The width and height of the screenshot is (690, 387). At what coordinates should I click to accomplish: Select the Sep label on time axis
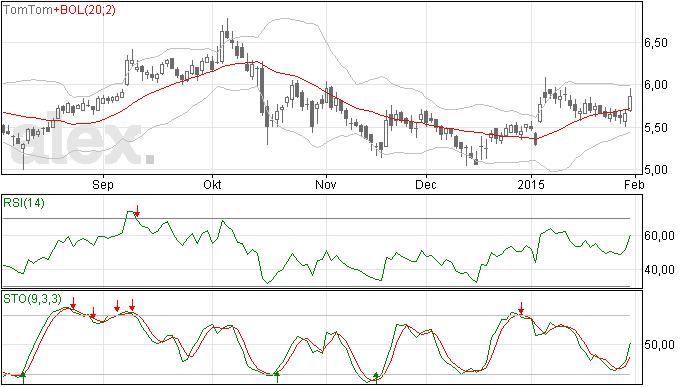[x=103, y=184]
